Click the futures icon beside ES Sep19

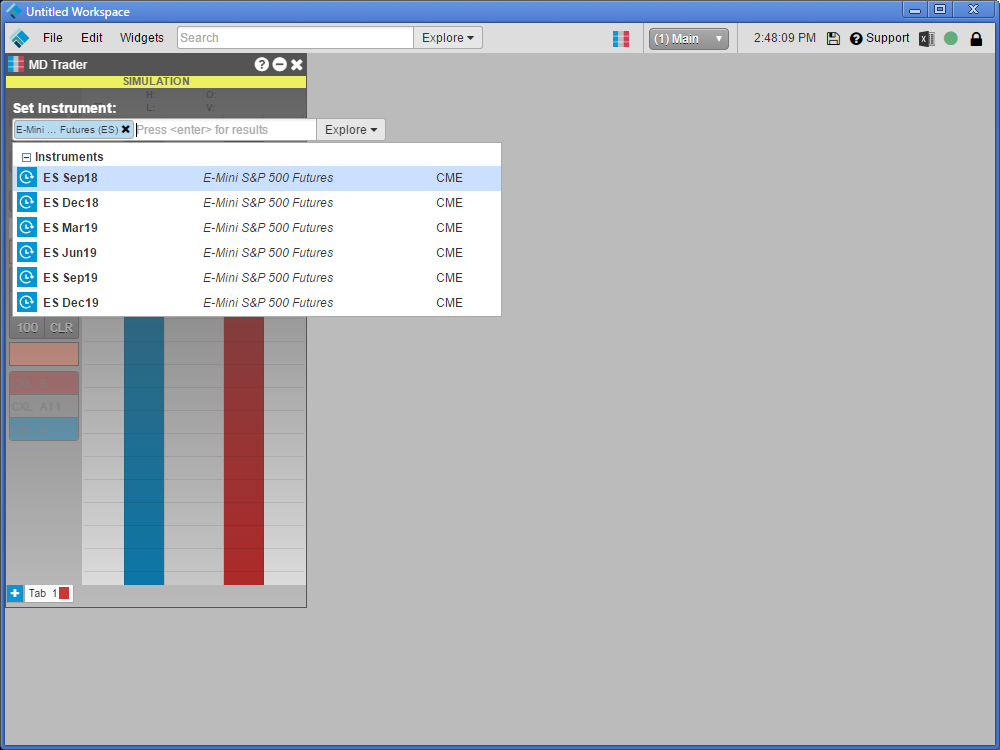27,277
